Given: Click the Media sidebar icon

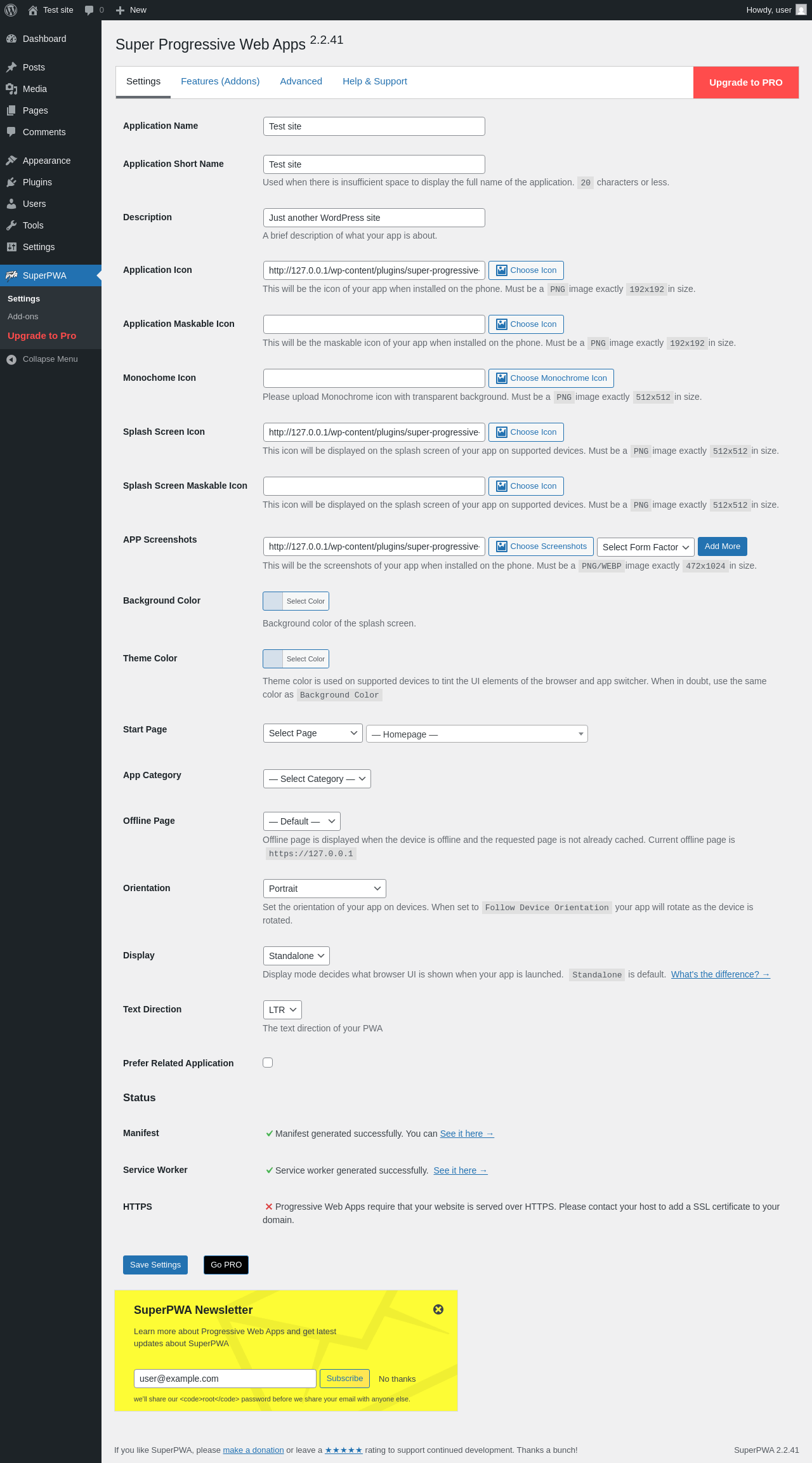Looking at the screenshot, I should [x=11, y=89].
